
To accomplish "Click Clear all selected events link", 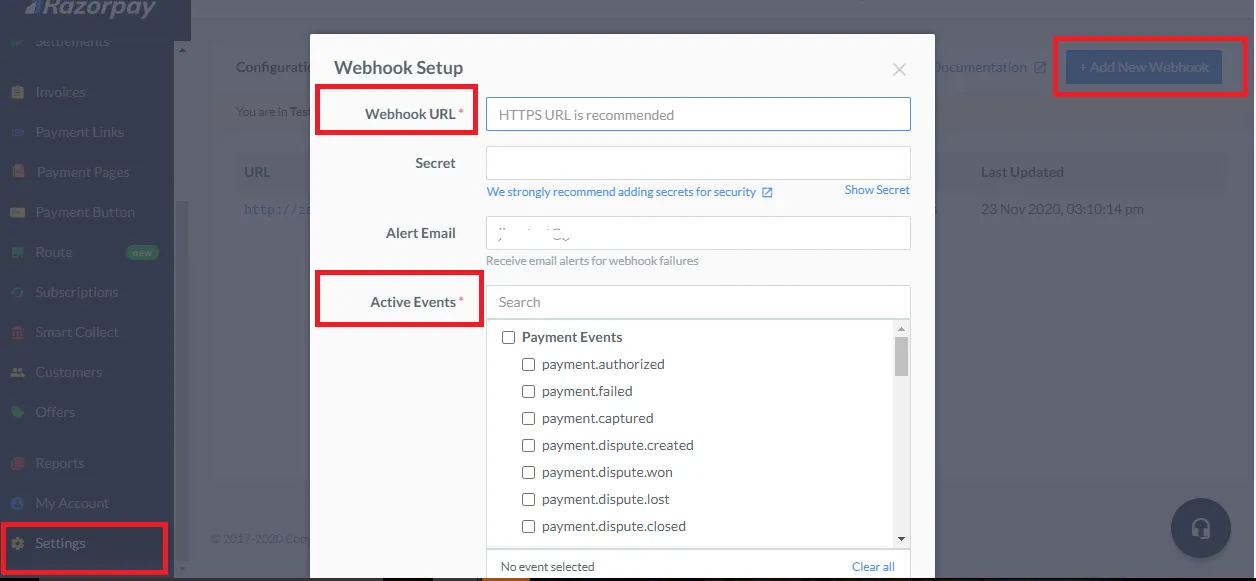I will tap(873, 567).
